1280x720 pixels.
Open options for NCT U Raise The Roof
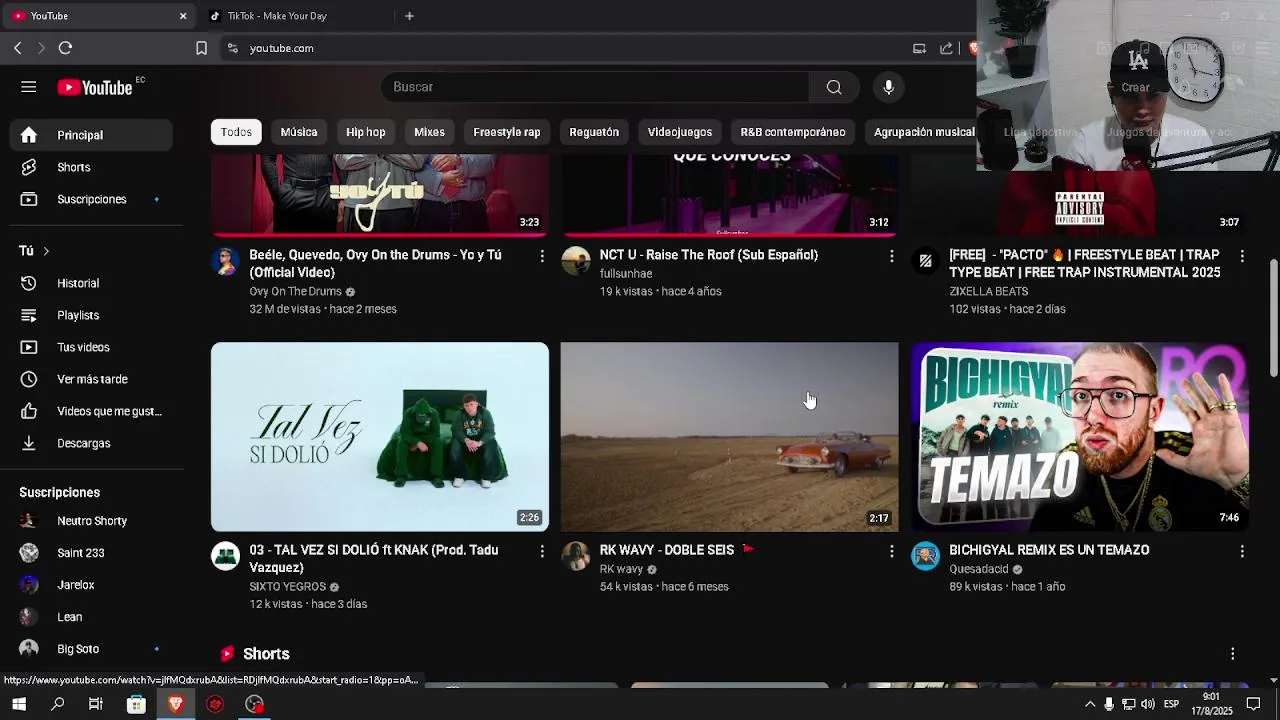click(x=892, y=256)
